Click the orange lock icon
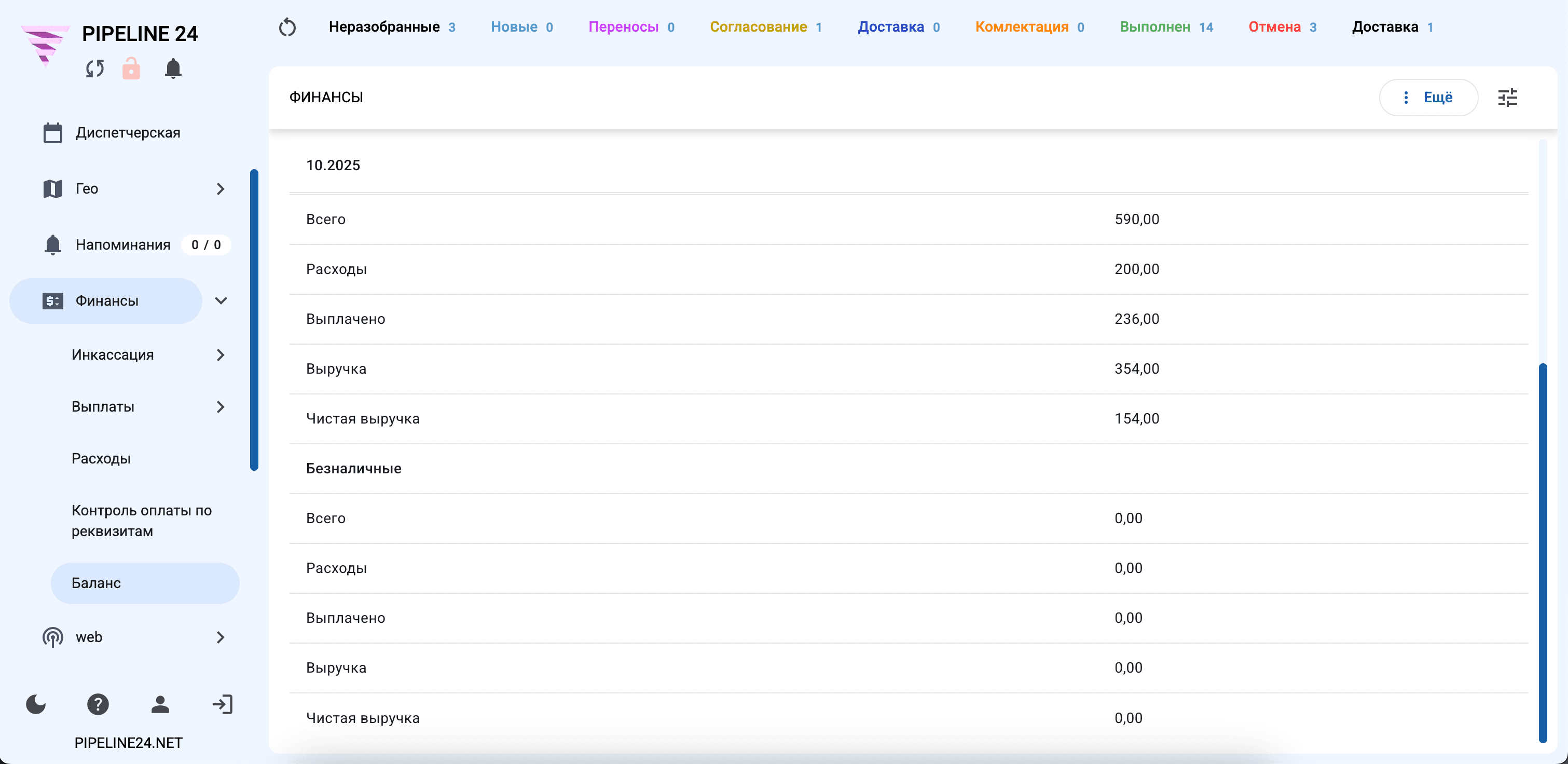 tap(131, 69)
